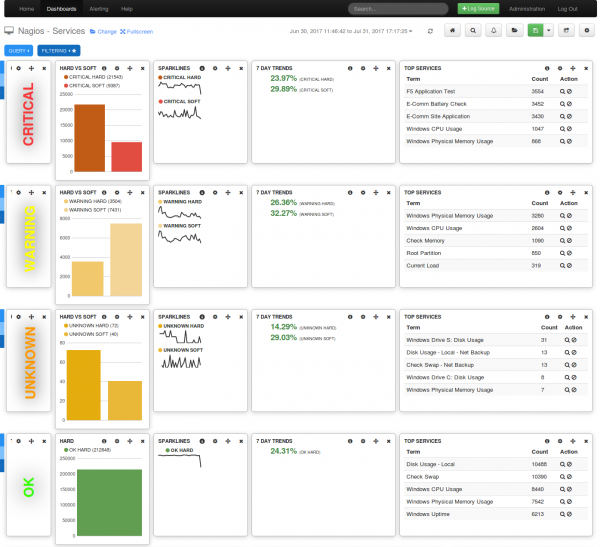The image size is (600, 547).
Task: Click the green Log Source button
Action: tap(478, 8)
